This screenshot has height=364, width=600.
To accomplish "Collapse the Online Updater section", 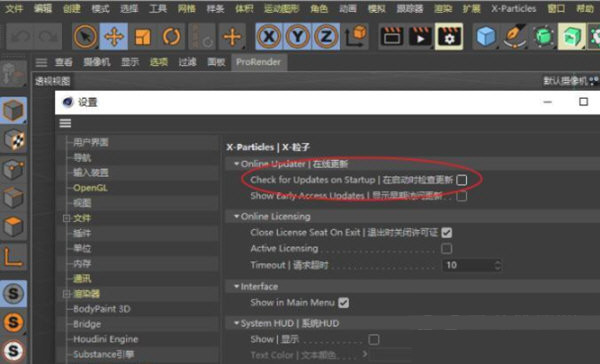I will [236, 164].
